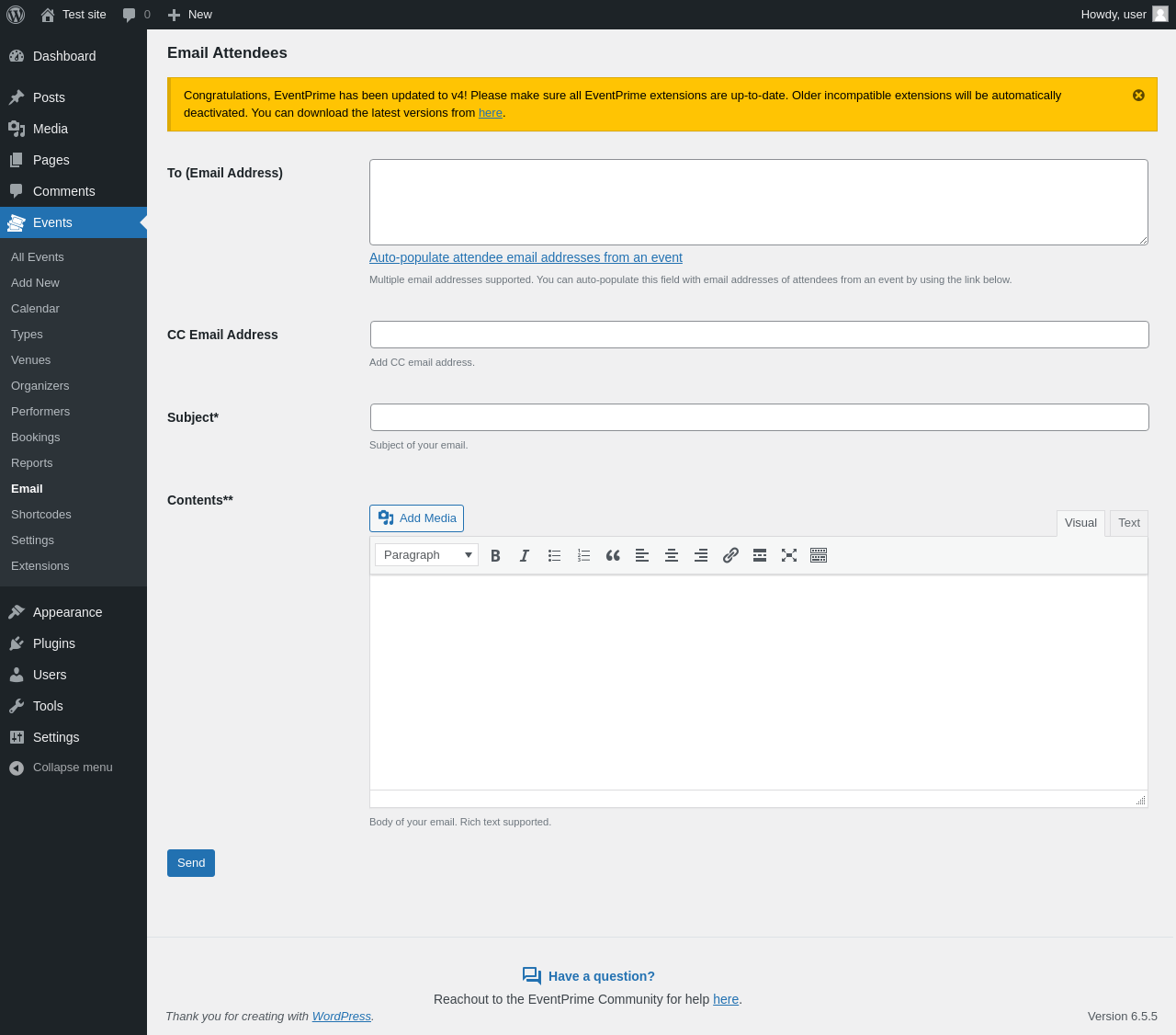Screen dimensions: 1176x1035
Task: Insert Read More tag
Action: (x=760, y=555)
